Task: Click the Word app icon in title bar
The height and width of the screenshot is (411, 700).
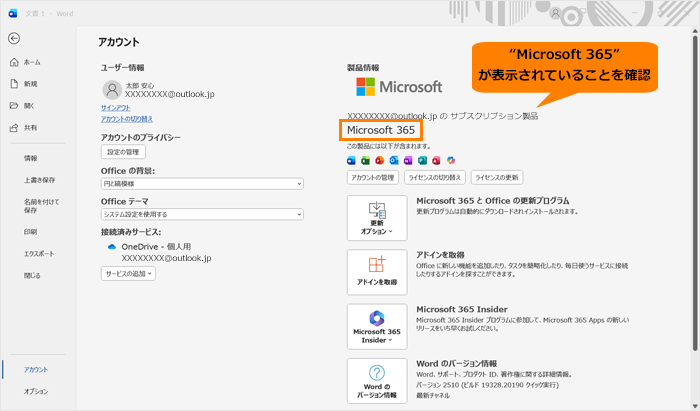Action: click(13, 13)
